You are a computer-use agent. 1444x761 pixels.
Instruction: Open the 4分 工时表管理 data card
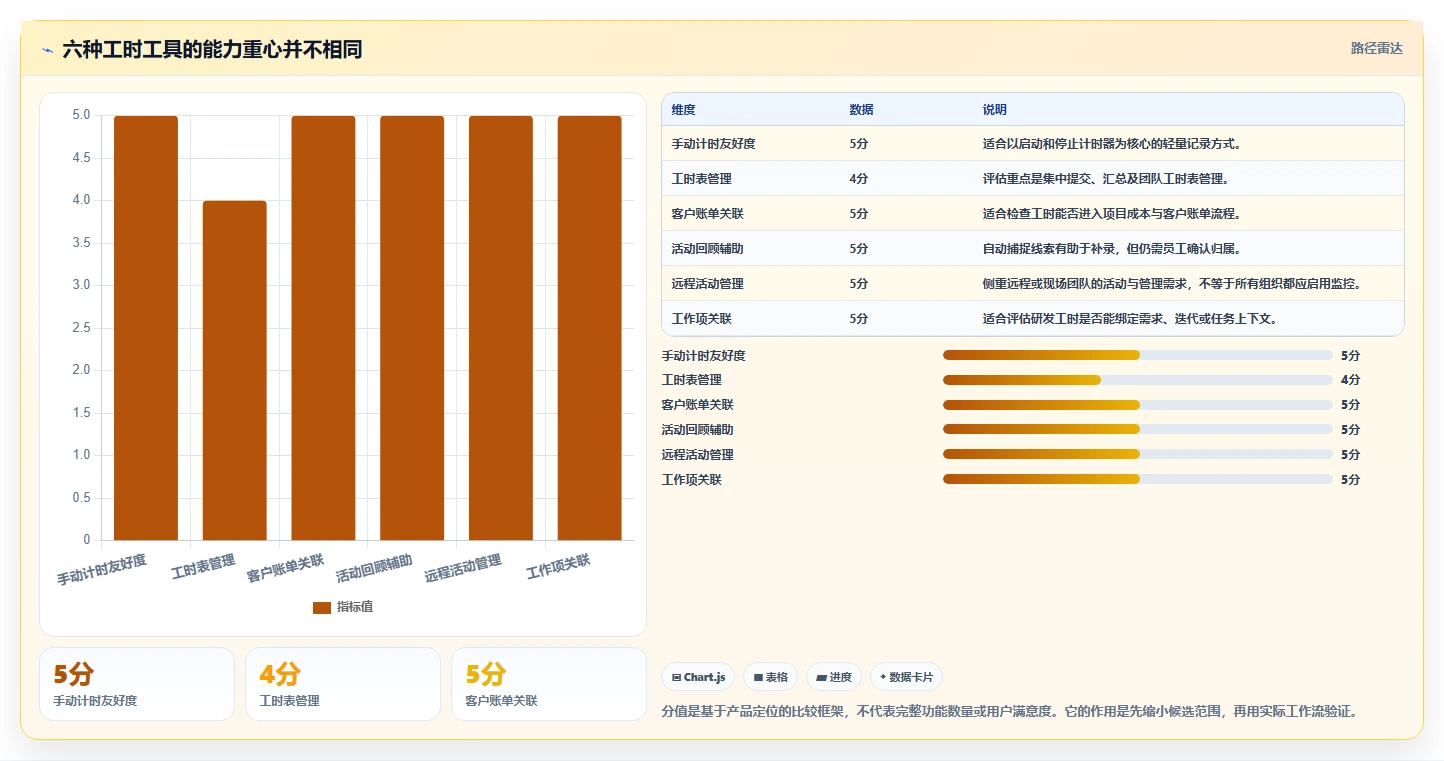[x=343, y=684]
